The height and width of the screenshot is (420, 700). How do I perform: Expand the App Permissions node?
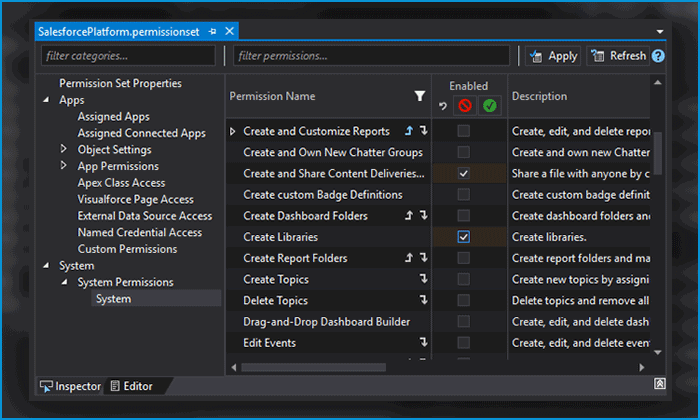[63, 165]
